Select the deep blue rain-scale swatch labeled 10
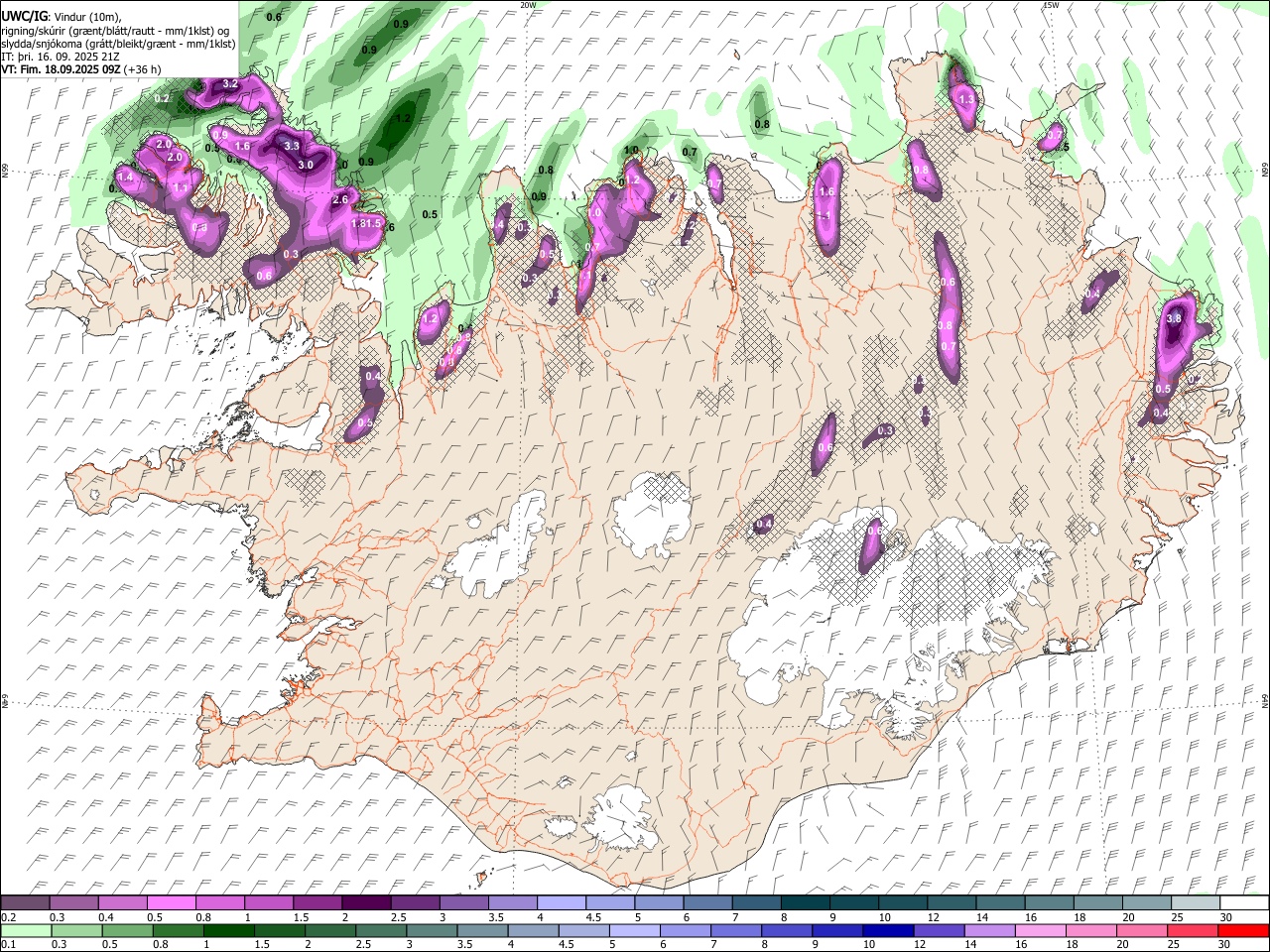The image size is (1270, 952). click(x=887, y=931)
